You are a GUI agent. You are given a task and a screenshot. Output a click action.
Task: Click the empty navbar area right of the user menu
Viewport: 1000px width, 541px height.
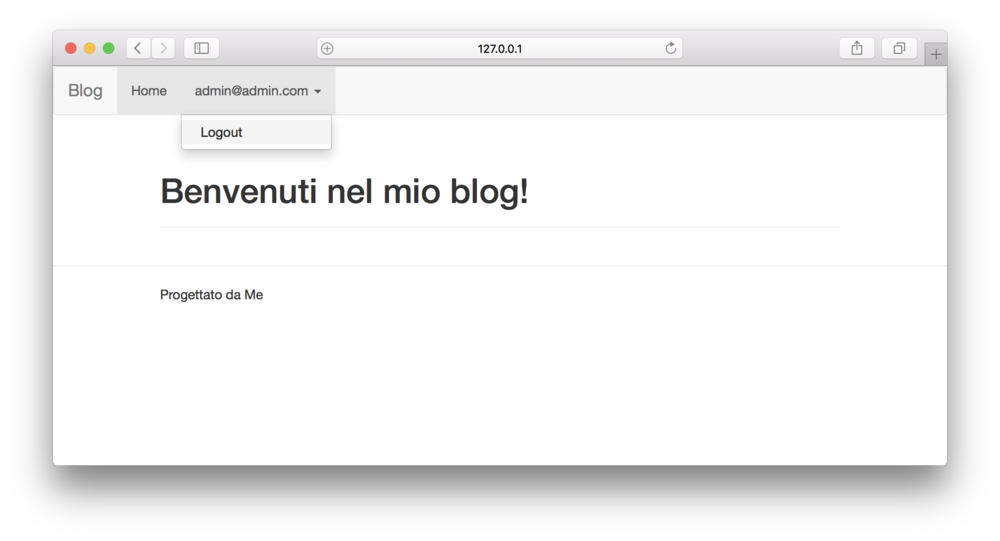(640, 91)
